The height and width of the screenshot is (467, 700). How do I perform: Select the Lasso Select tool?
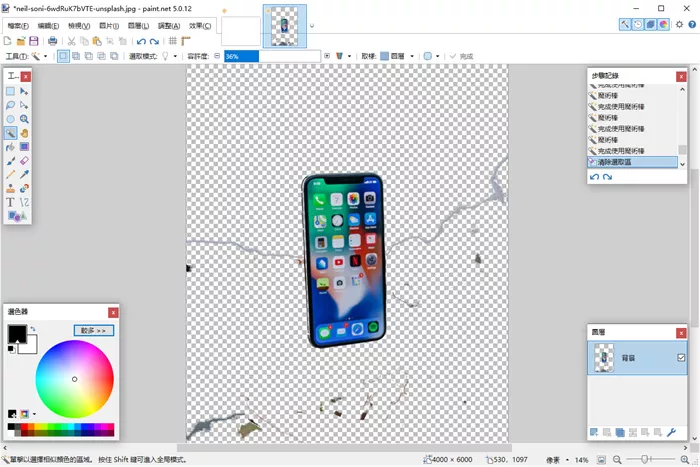[x=10, y=105]
